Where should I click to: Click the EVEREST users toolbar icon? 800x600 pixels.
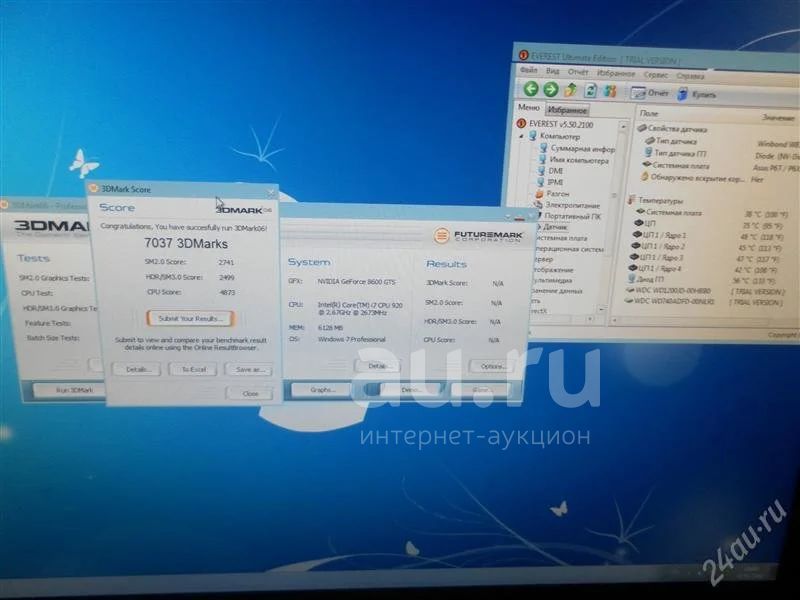click(610, 91)
